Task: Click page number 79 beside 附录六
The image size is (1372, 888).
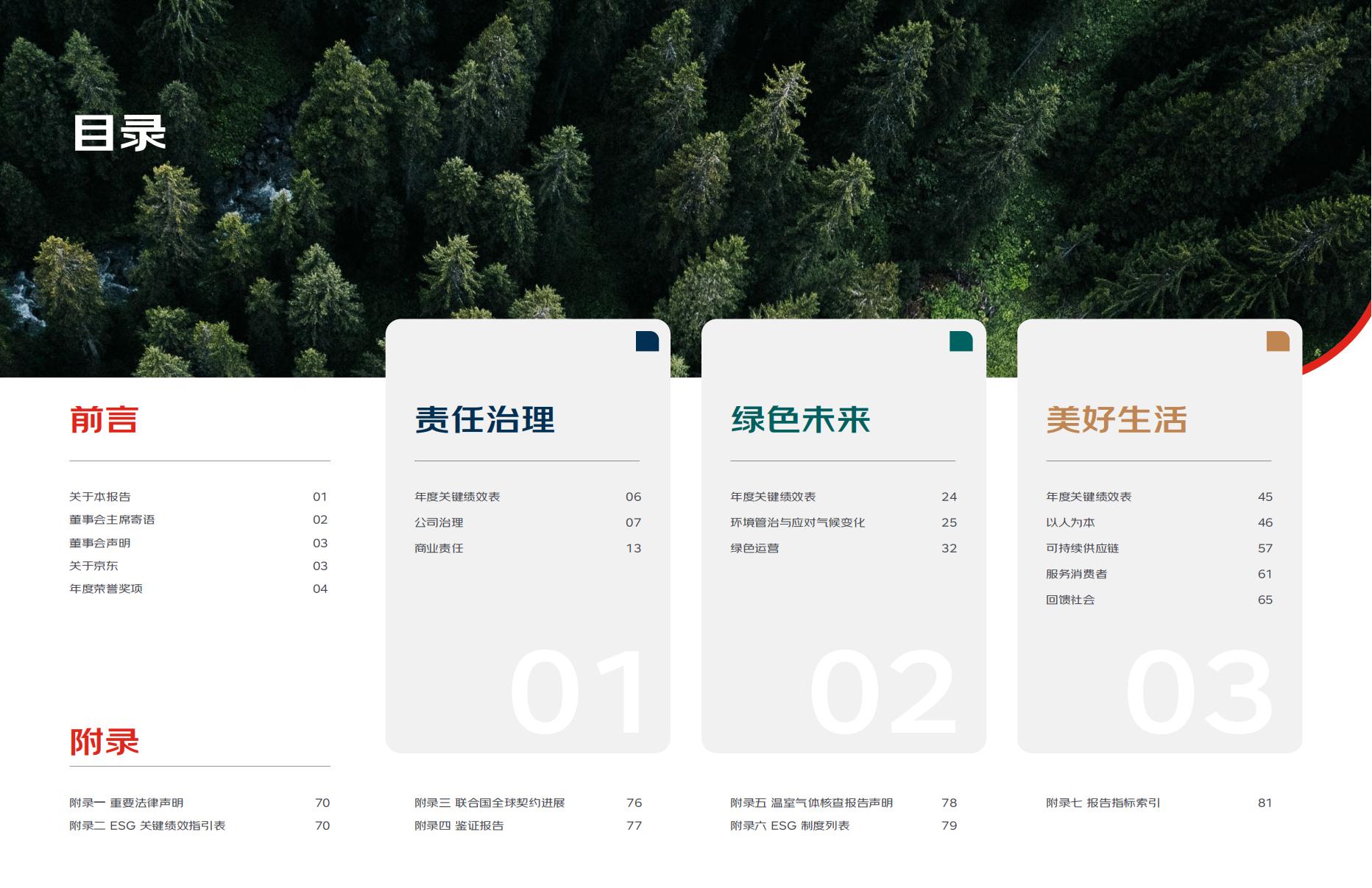Action: pyautogui.click(x=950, y=825)
